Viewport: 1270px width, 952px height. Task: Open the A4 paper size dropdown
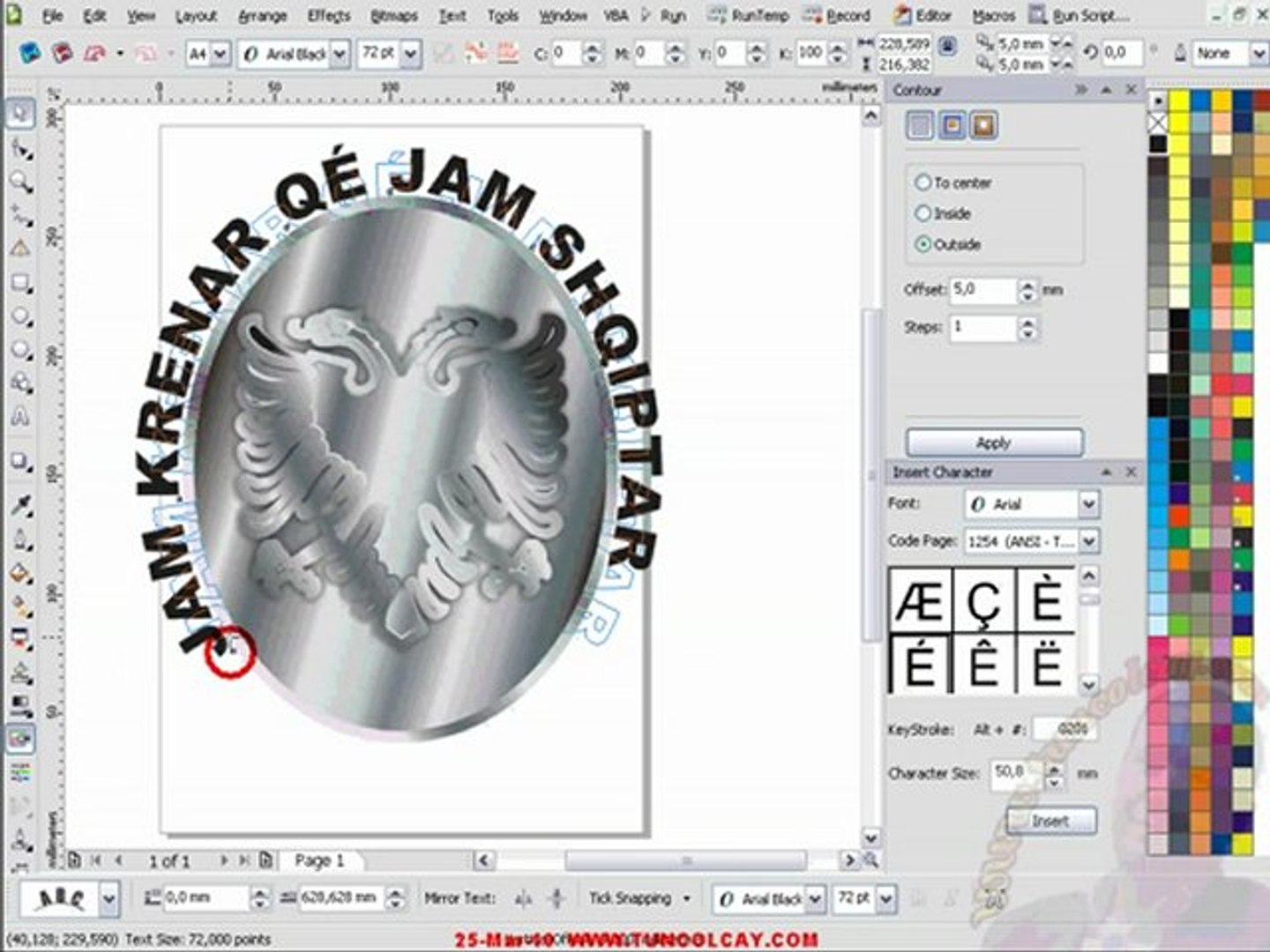click(220, 54)
